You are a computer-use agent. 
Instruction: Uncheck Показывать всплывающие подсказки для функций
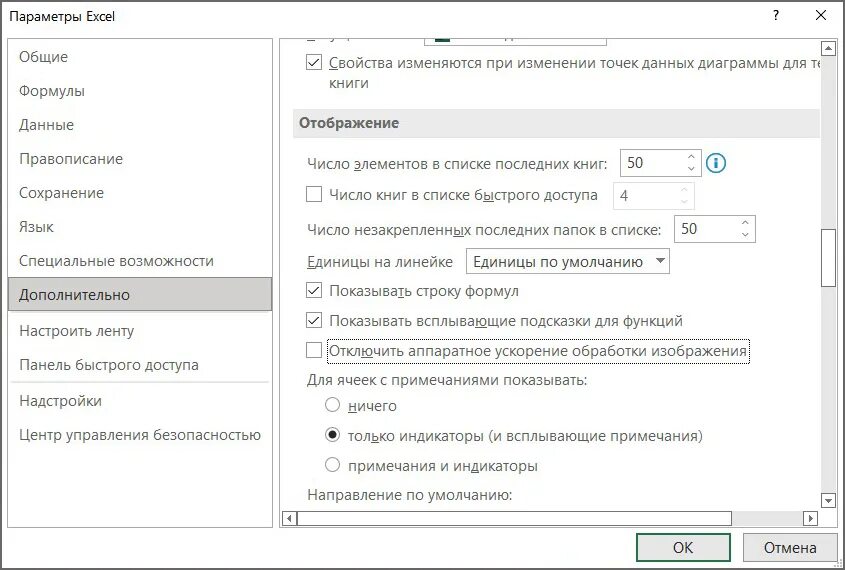pos(314,321)
